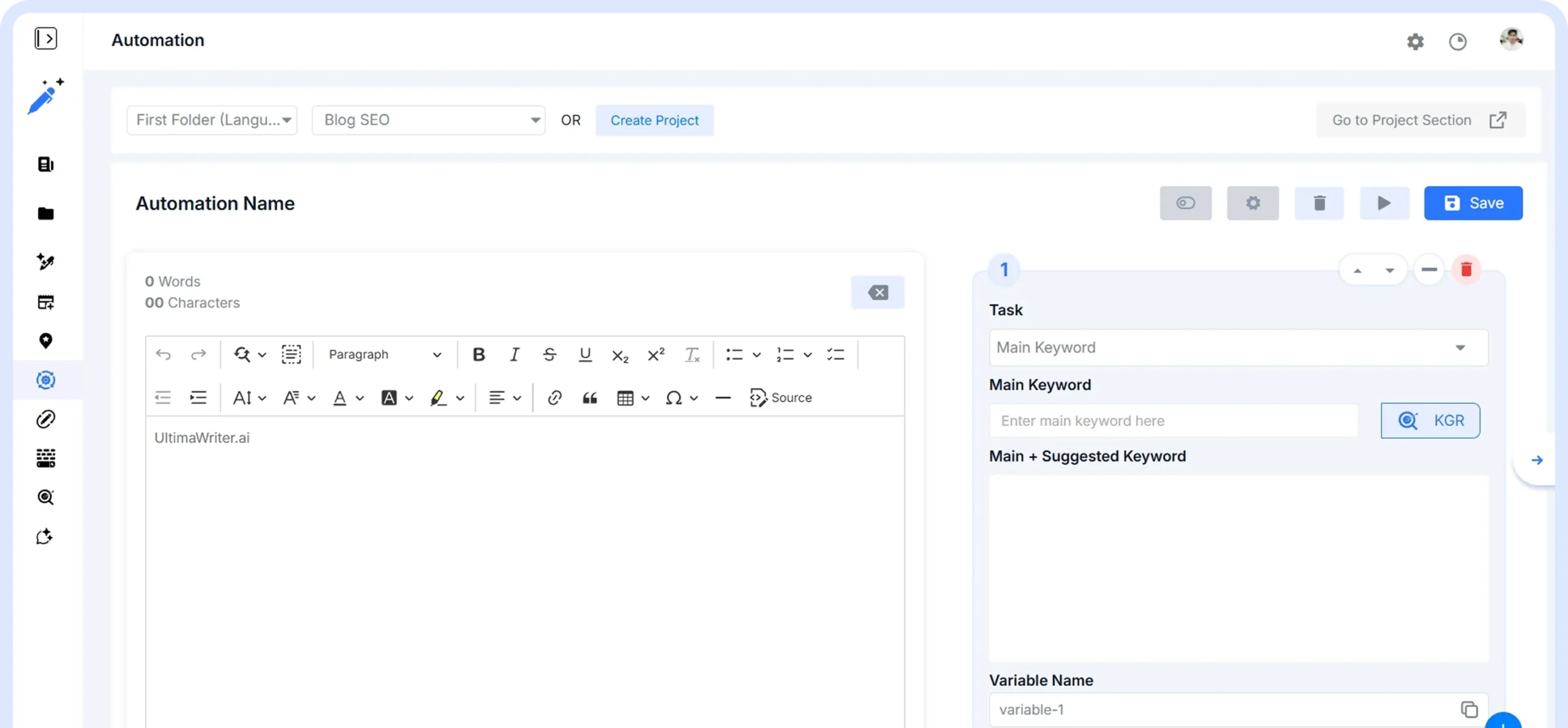Open the history clock icon in header
1568x728 pixels.
[1458, 42]
